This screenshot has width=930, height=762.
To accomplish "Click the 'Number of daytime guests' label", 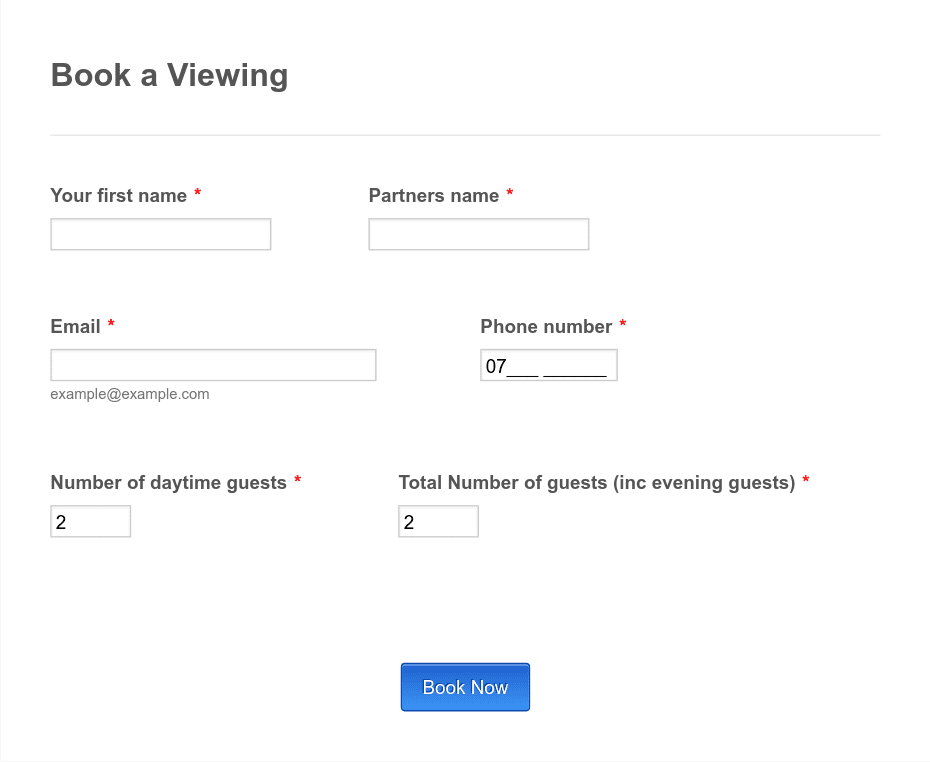I will pyautogui.click(x=168, y=483).
